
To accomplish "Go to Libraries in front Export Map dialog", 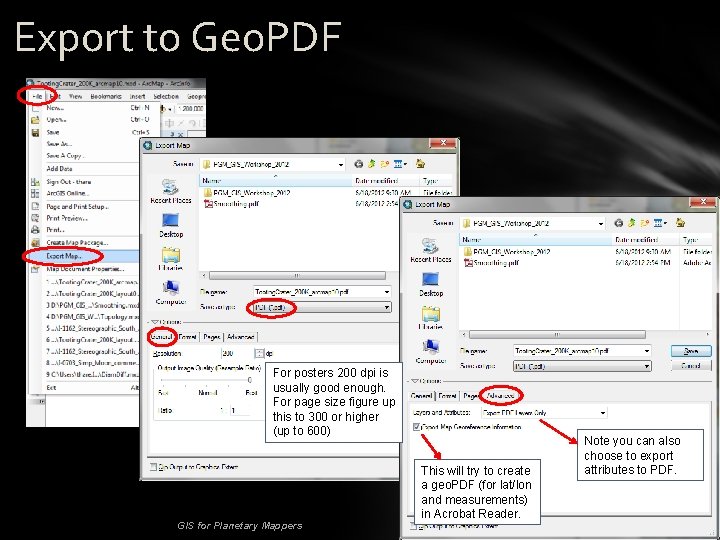I will [x=430, y=318].
